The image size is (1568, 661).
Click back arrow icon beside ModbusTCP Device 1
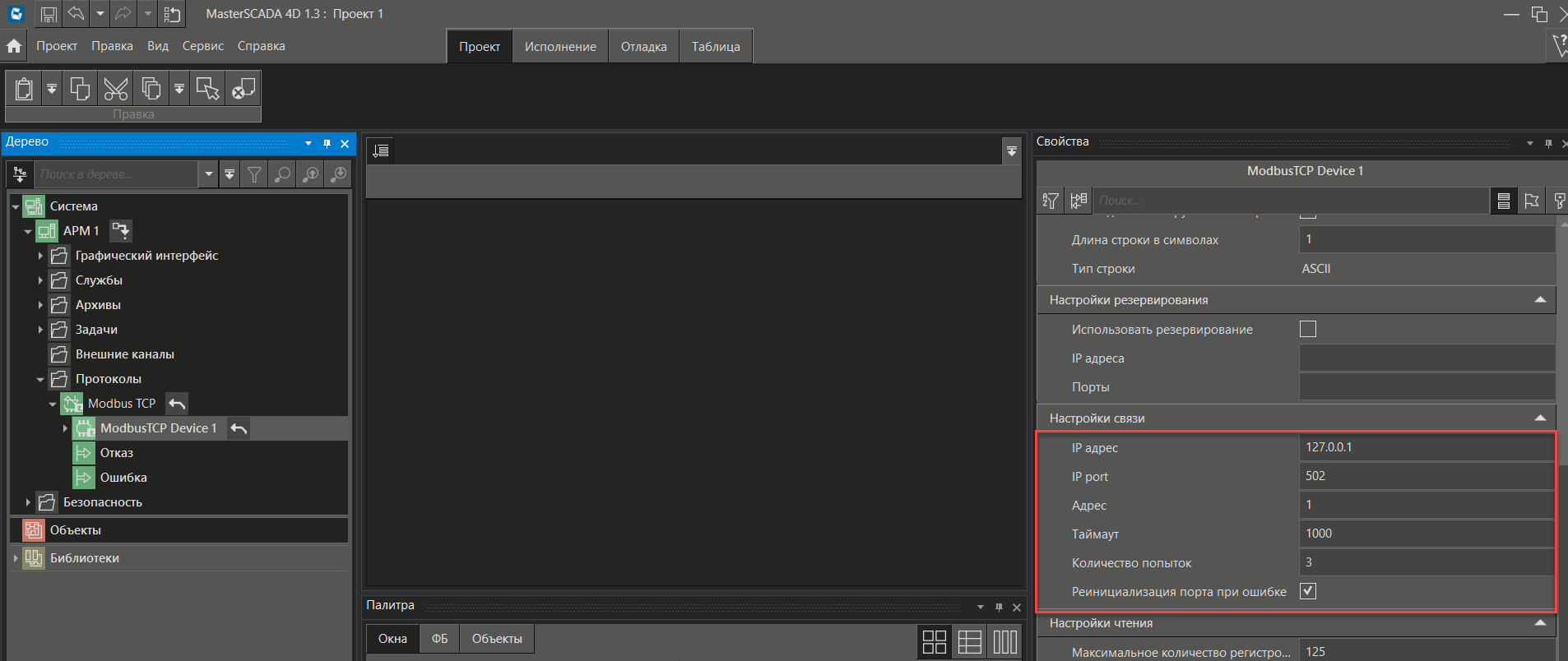pos(239,428)
